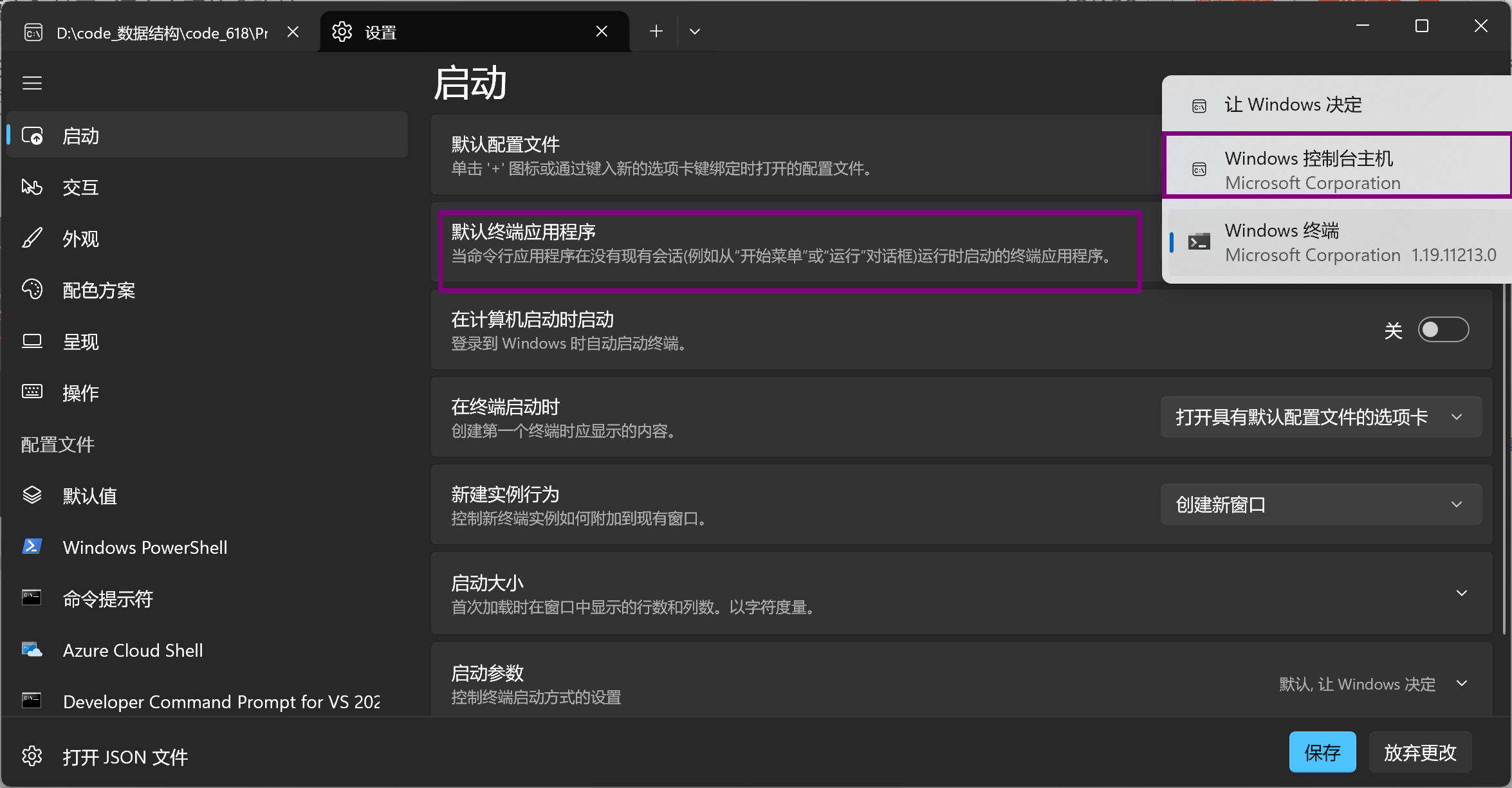Toggle the 在计算机启动时启动 switch

1443,330
